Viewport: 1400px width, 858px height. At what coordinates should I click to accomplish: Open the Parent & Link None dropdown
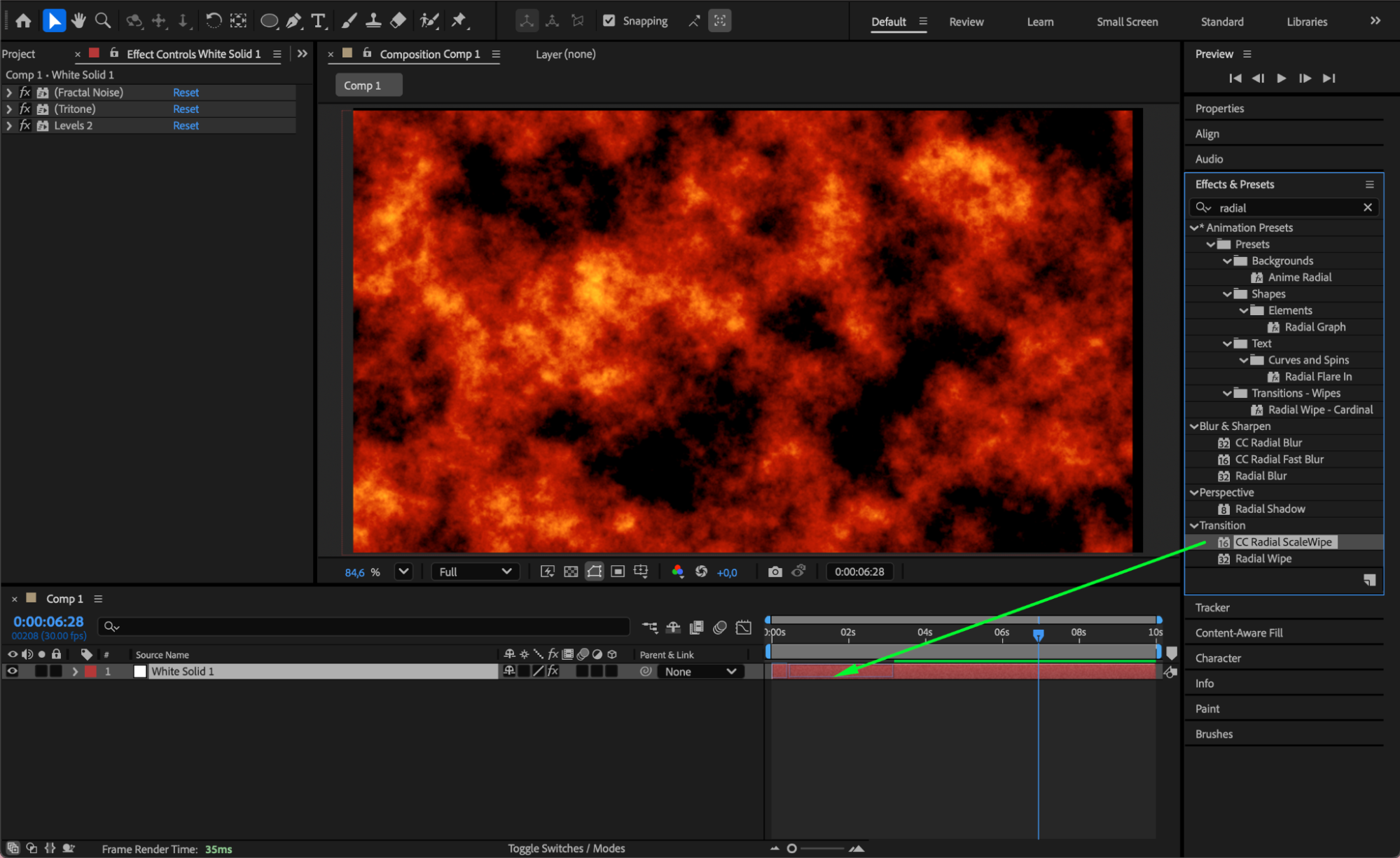[700, 671]
